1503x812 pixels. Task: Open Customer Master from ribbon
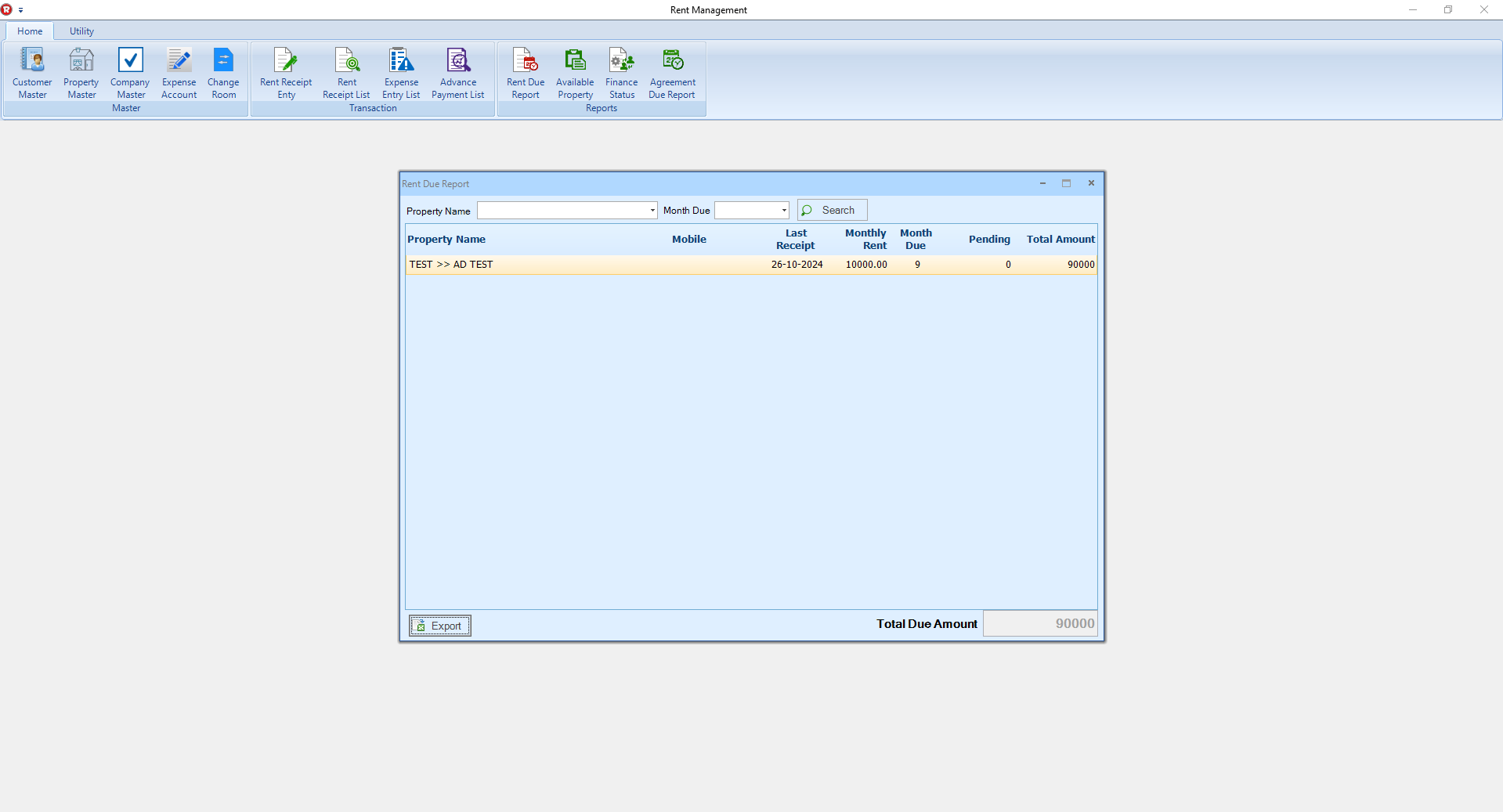[32, 73]
